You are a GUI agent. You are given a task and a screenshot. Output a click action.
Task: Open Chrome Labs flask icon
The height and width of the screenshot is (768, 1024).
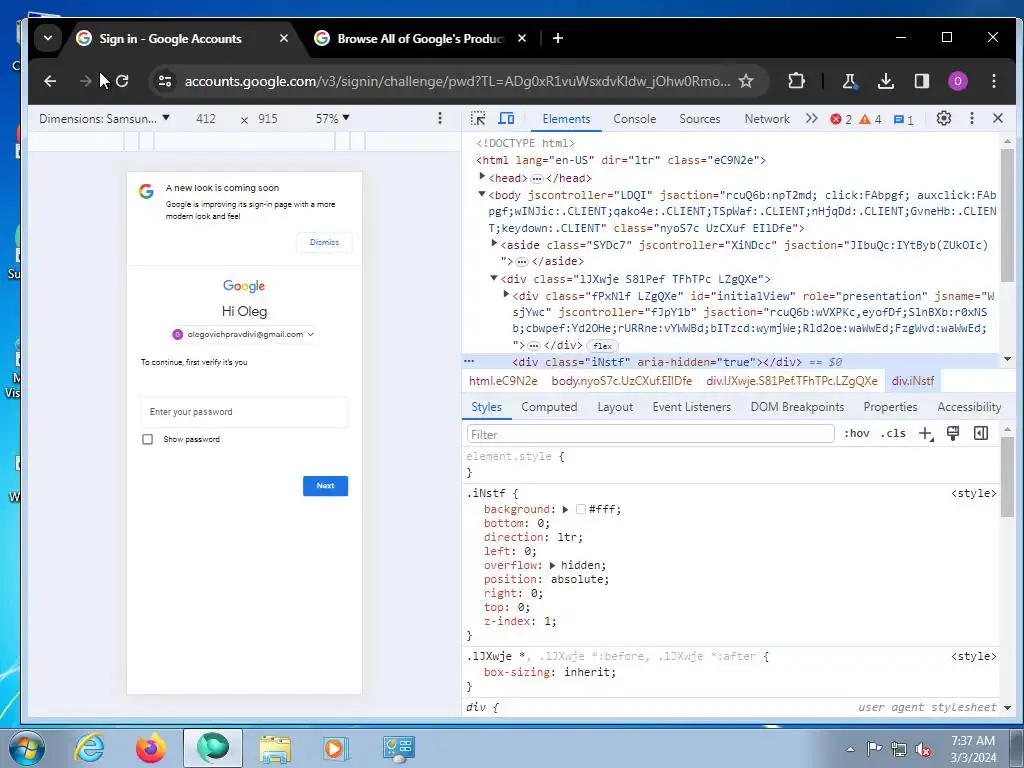tap(849, 81)
